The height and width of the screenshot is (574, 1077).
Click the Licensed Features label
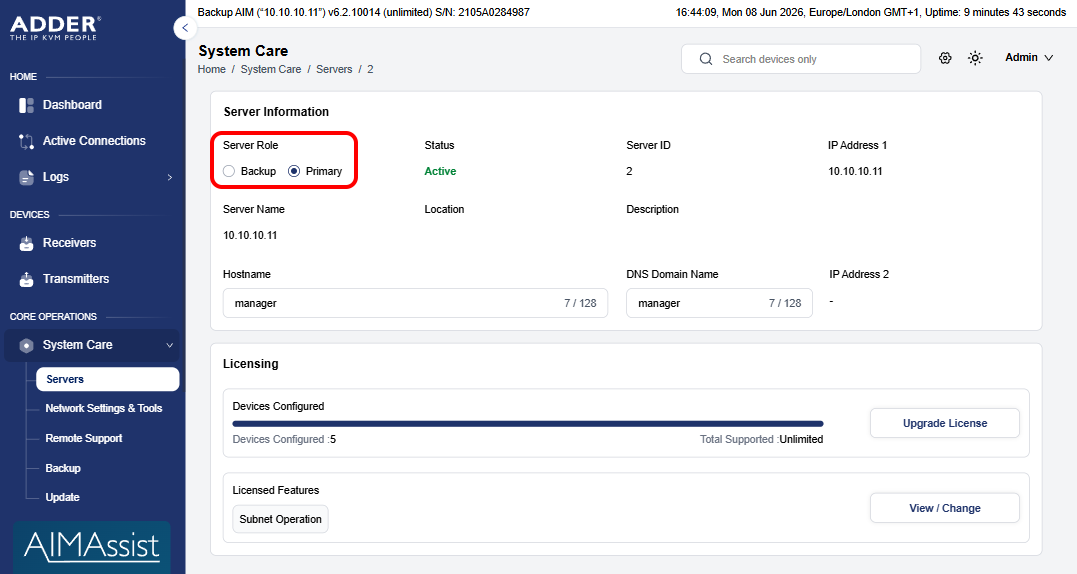(275, 490)
